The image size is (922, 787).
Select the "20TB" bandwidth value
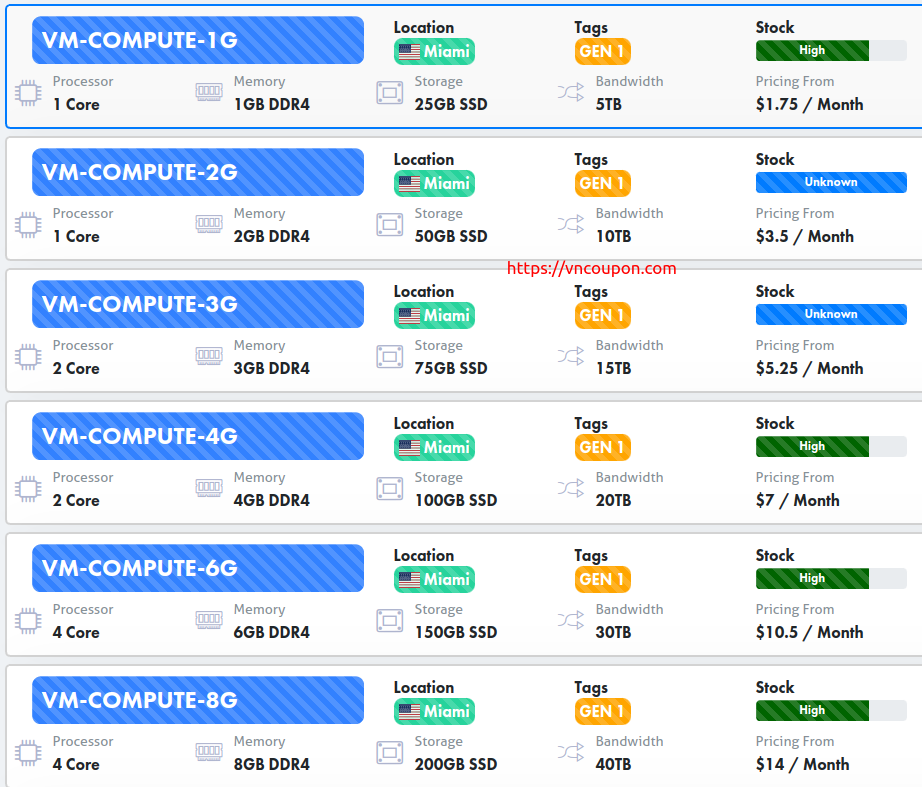[613, 501]
